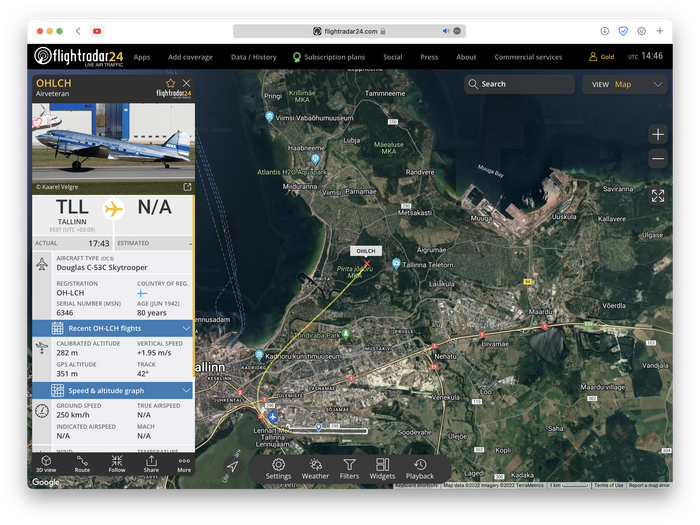
Task: Close the OHLCH flight details panel
Action: 186,83
